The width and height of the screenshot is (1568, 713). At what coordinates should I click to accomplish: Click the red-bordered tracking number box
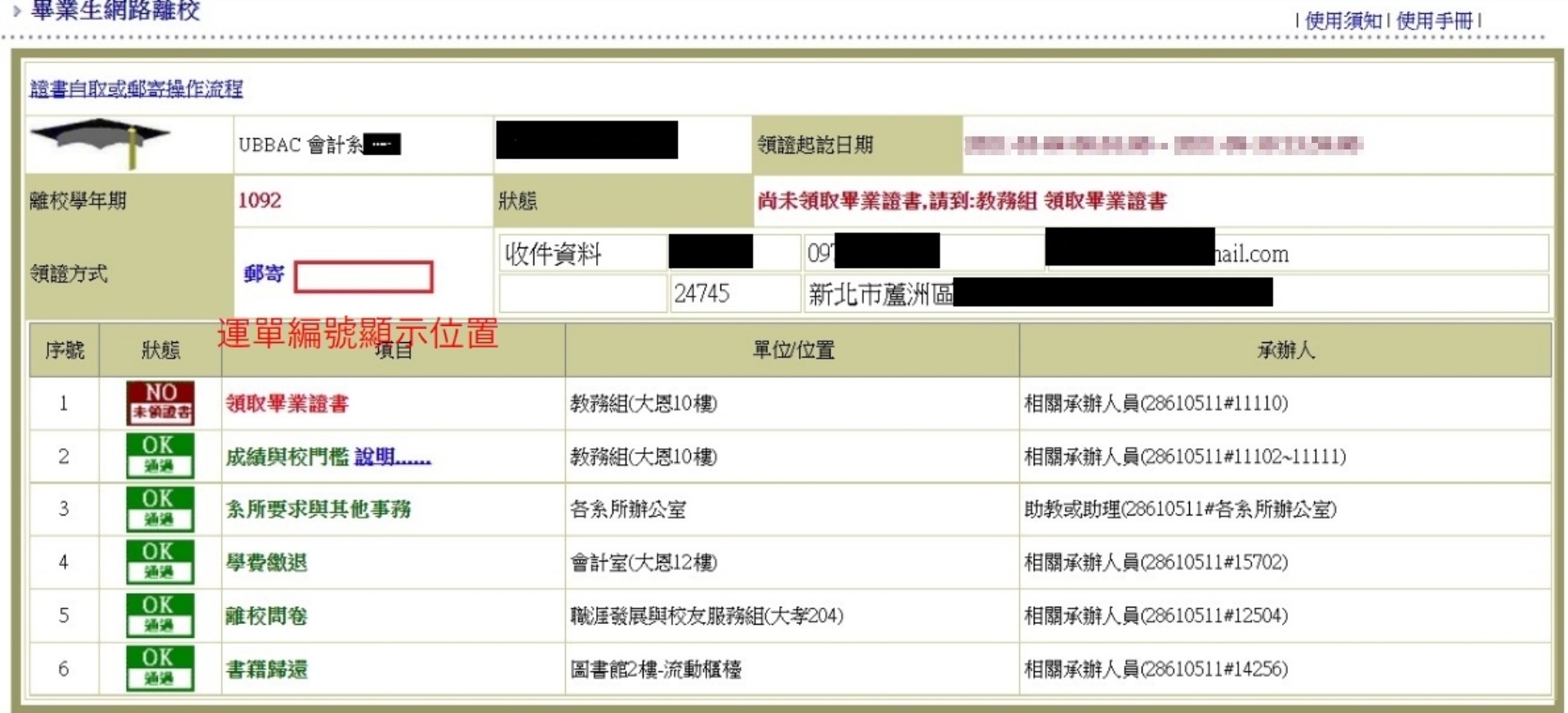click(363, 277)
